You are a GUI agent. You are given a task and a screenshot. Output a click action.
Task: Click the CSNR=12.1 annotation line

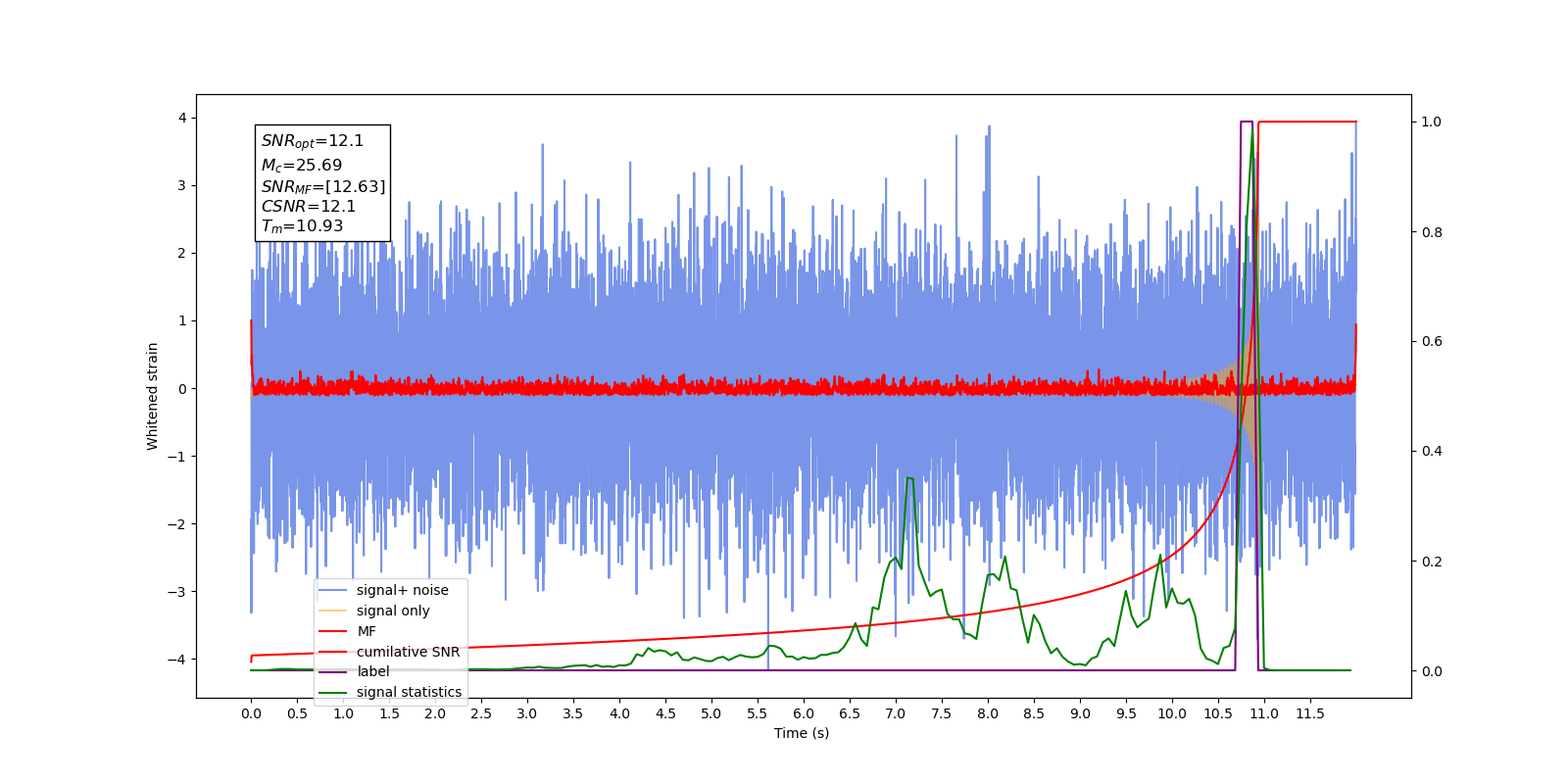[309, 206]
